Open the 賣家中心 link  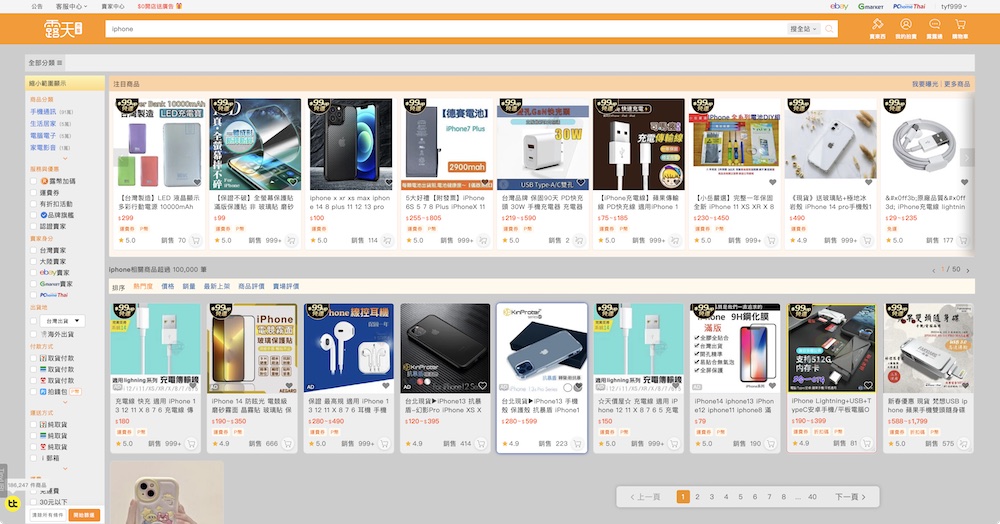click(x=113, y=6)
